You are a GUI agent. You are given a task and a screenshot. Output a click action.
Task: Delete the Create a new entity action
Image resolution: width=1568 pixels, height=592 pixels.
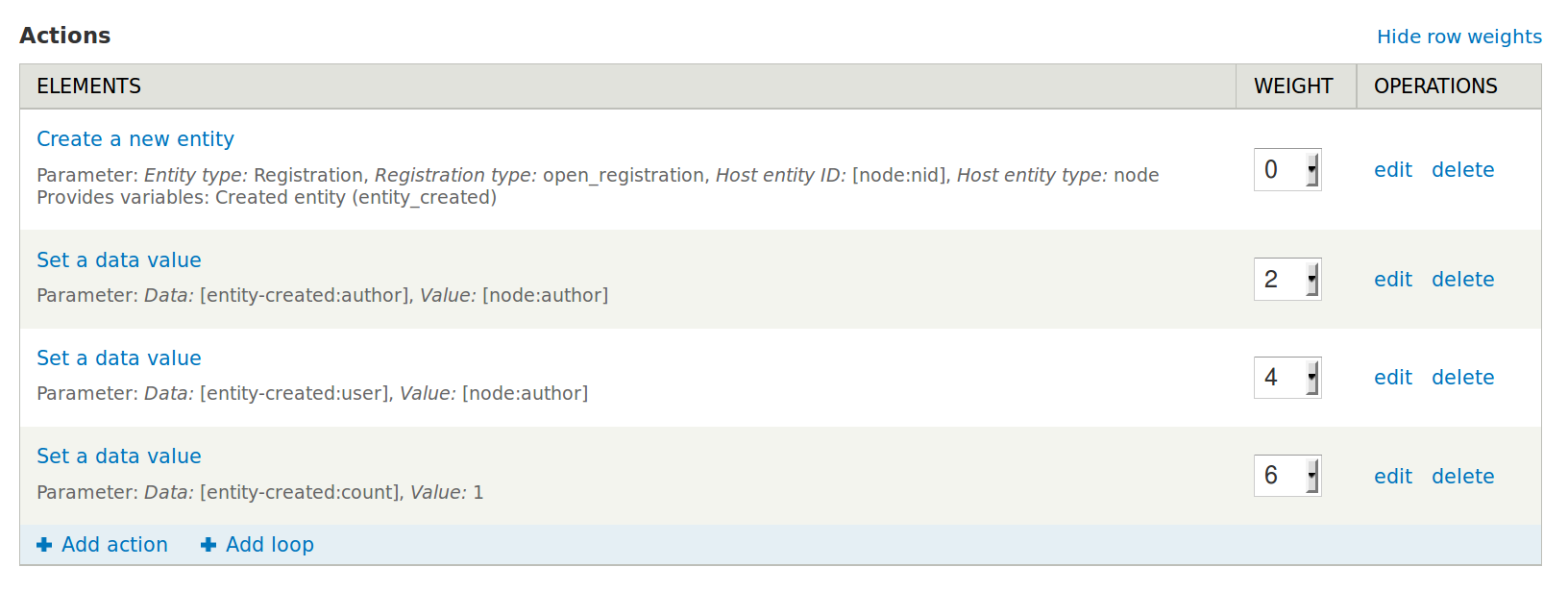[x=1462, y=170]
